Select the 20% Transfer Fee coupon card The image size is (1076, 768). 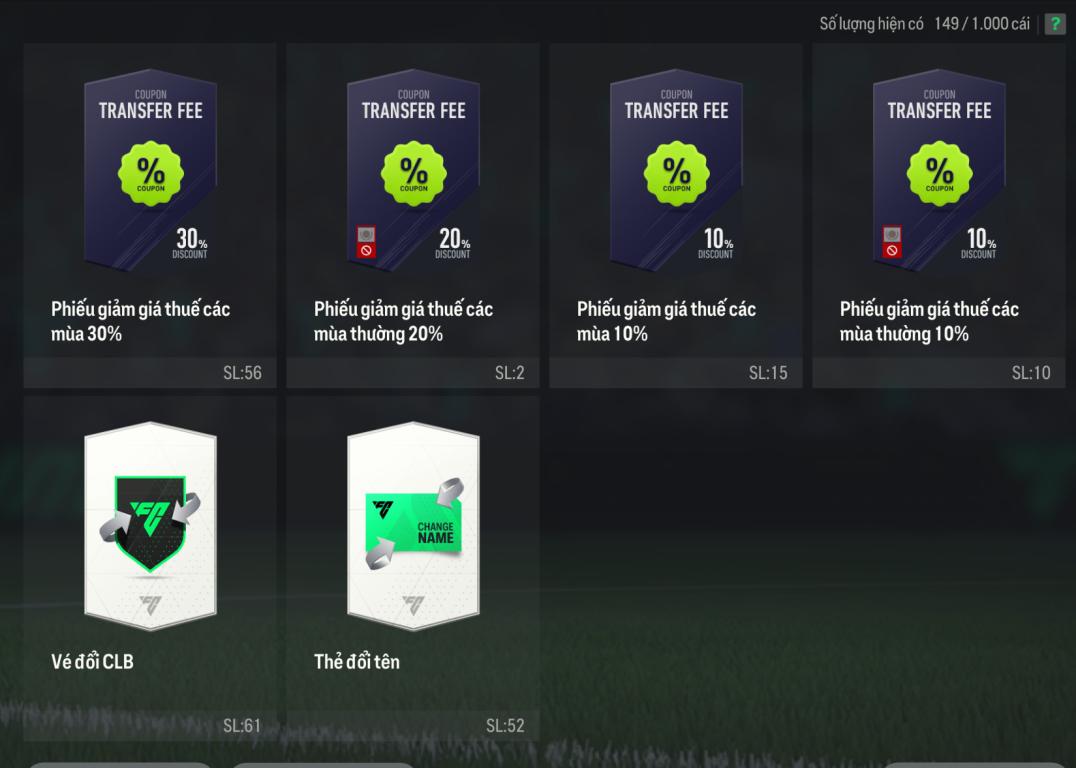coord(413,170)
